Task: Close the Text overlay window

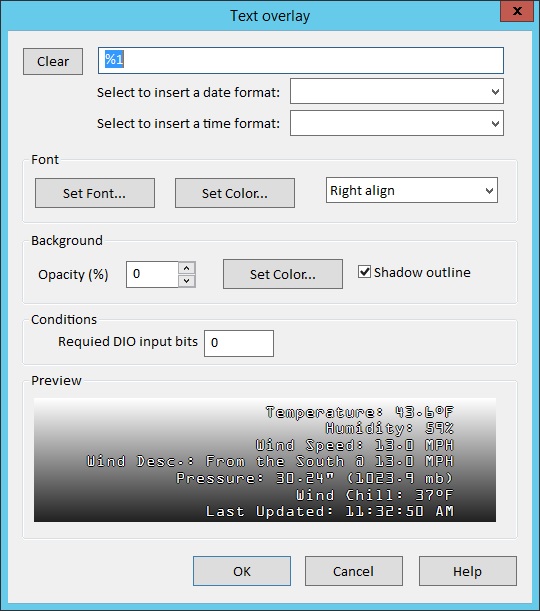Action: pyautogui.click(x=517, y=11)
